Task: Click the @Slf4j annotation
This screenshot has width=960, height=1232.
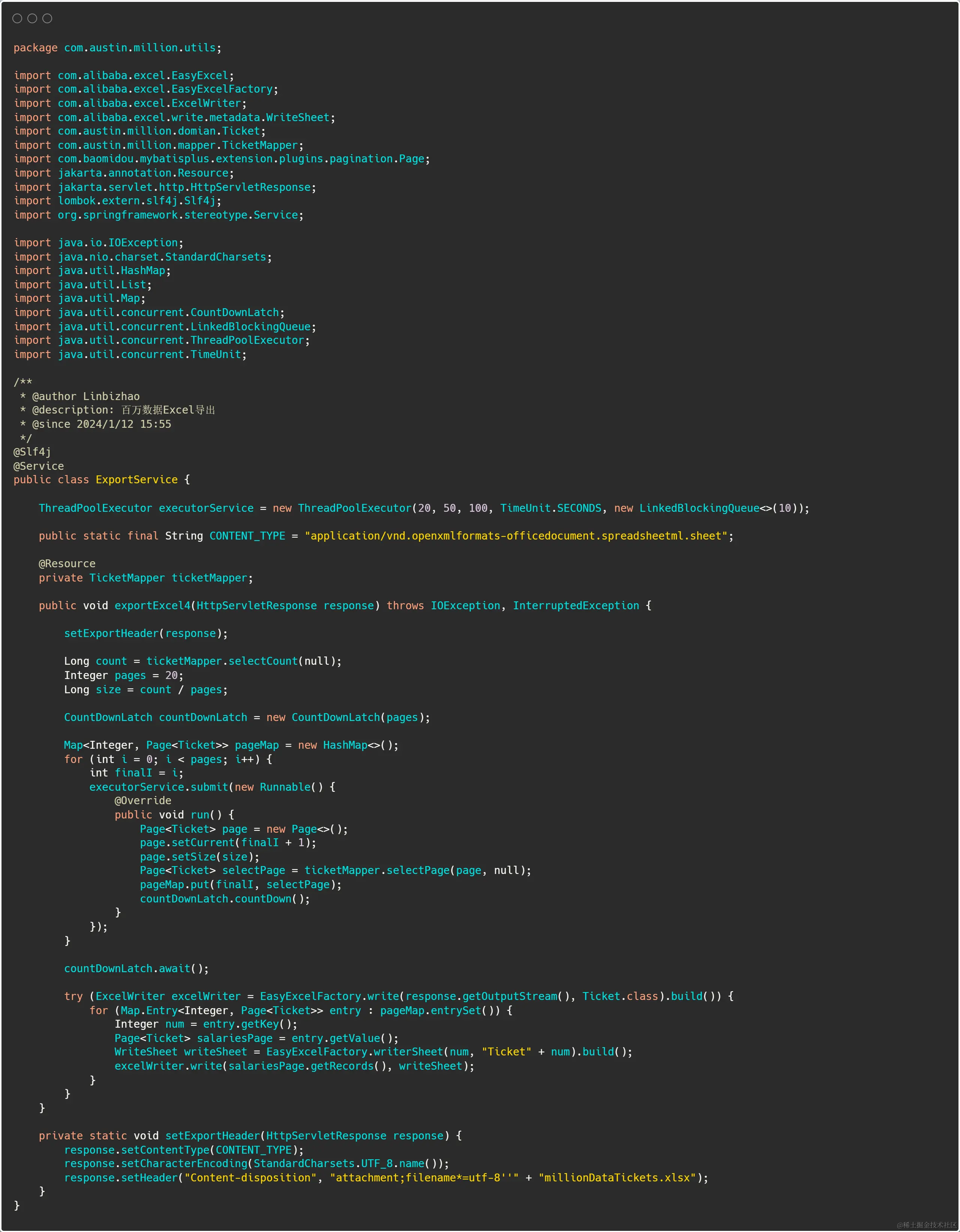Action: click(32, 452)
